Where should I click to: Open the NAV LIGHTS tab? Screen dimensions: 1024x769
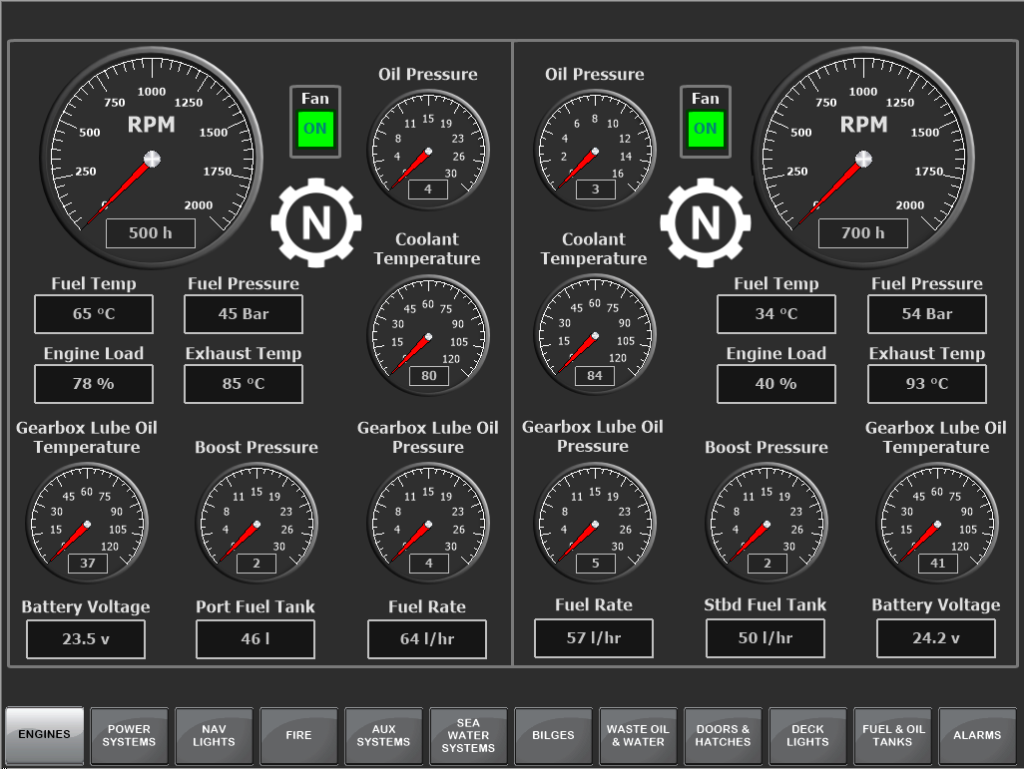[214, 735]
